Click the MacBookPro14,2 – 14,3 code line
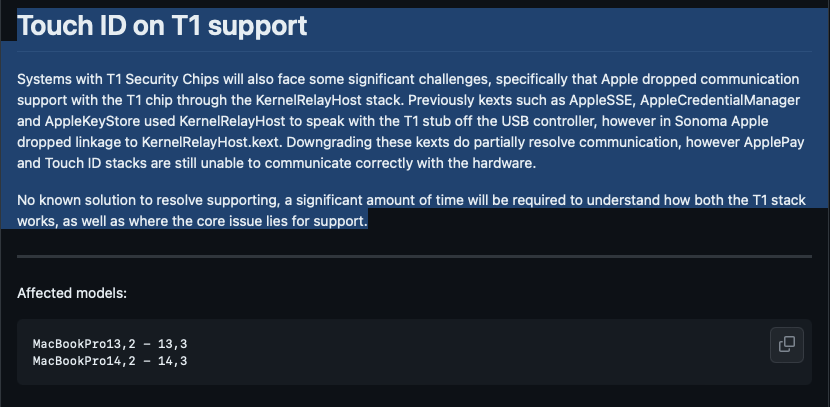The height and width of the screenshot is (407, 830). coord(110,360)
